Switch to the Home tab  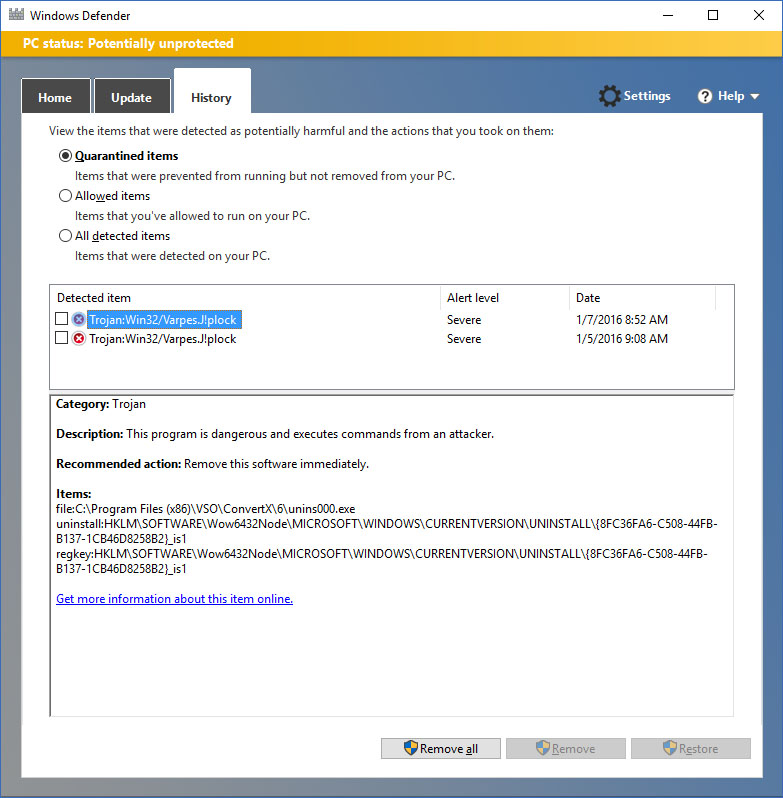coord(55,96)
